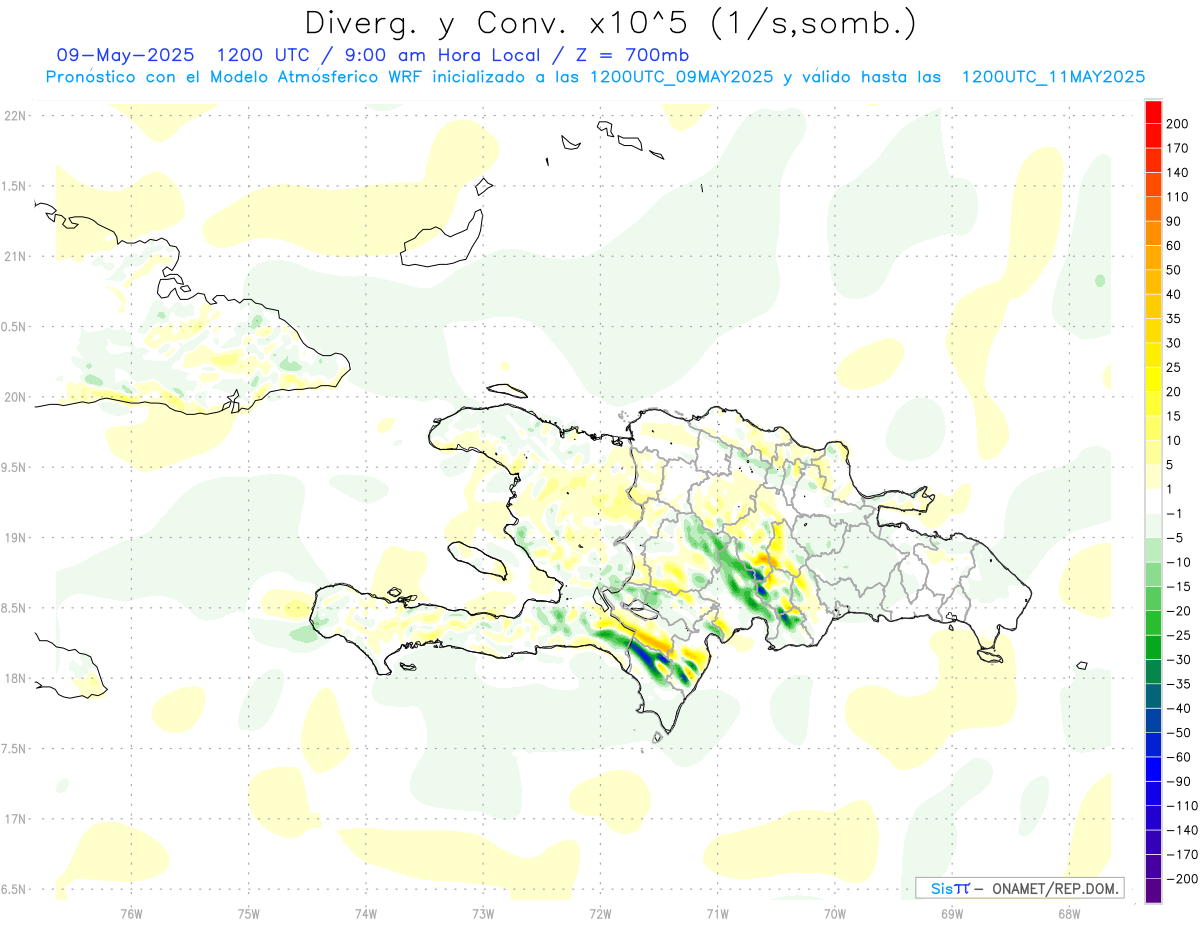Click the '1200UTC_11MAY2025' valid-until time
The height and width of the screenshot is (927, 1200).
(x=1053, y=76)
